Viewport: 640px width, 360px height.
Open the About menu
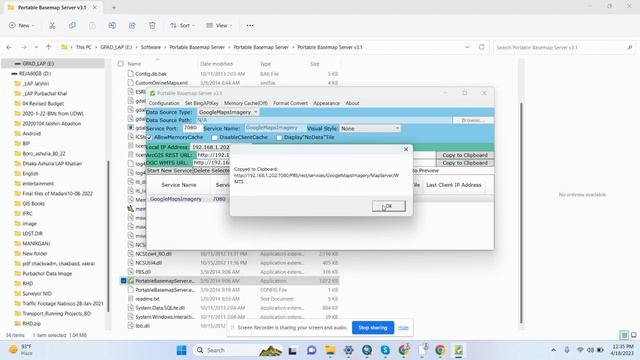pyautogui.click(x=352, y=103)
